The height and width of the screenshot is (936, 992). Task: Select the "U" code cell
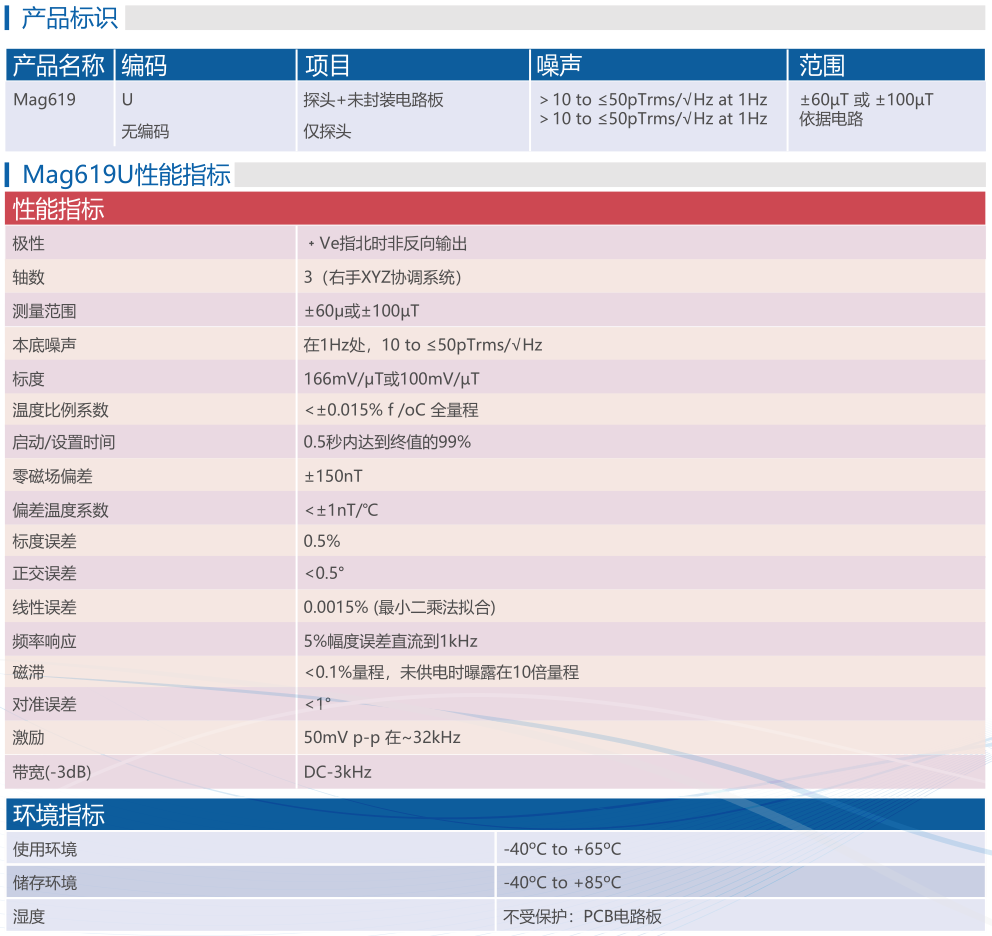[x=127, y=99]
